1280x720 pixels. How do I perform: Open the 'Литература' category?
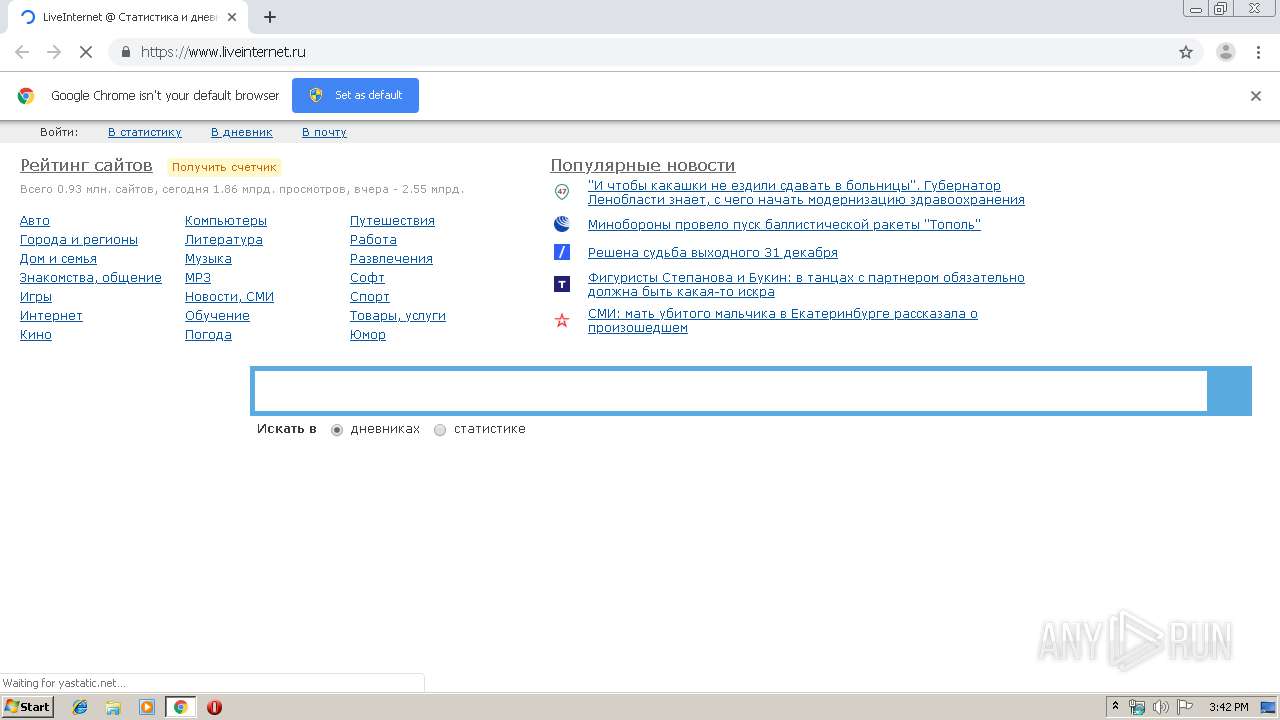224,240
